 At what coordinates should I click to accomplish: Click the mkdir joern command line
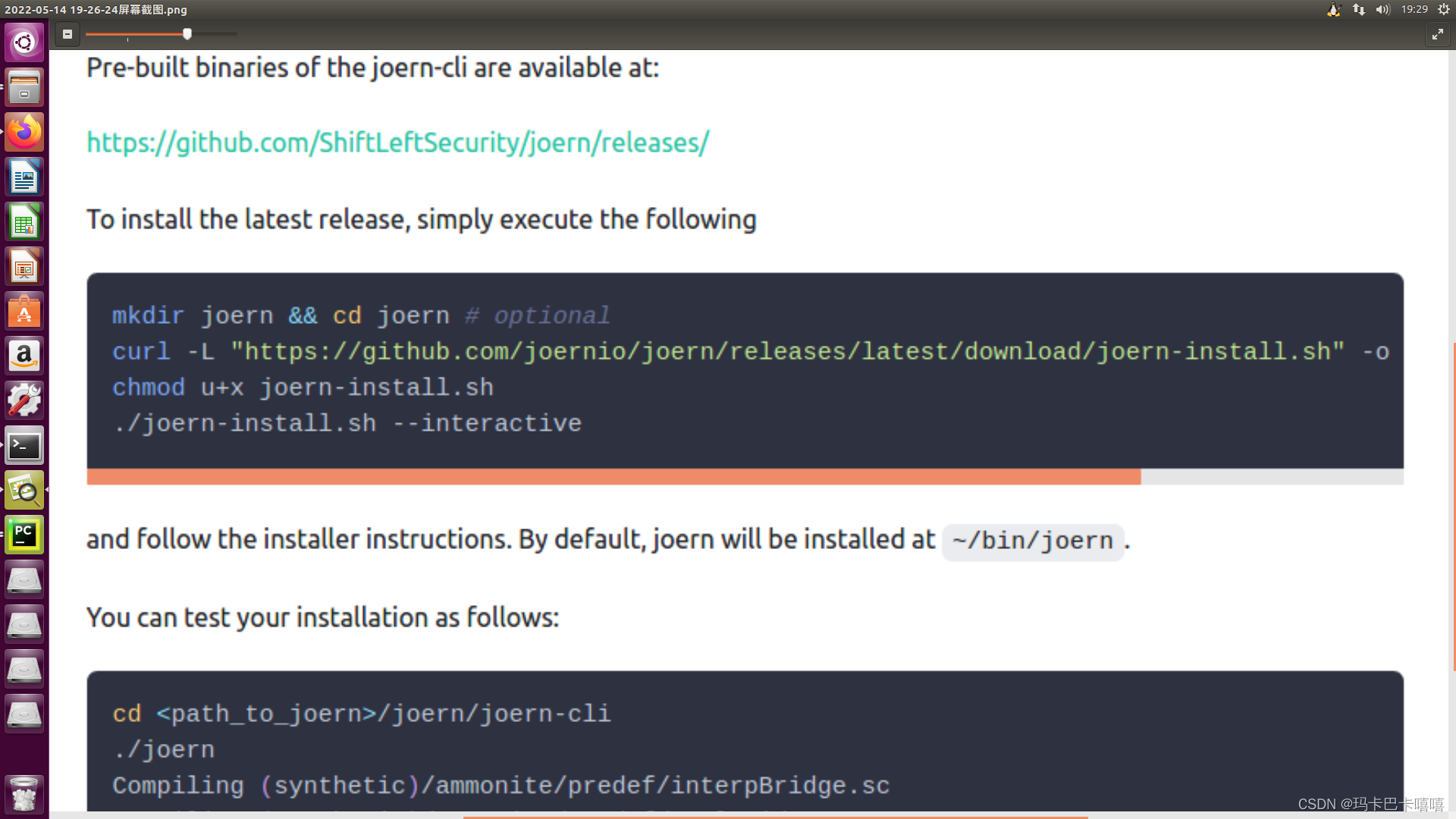(361, 315)
